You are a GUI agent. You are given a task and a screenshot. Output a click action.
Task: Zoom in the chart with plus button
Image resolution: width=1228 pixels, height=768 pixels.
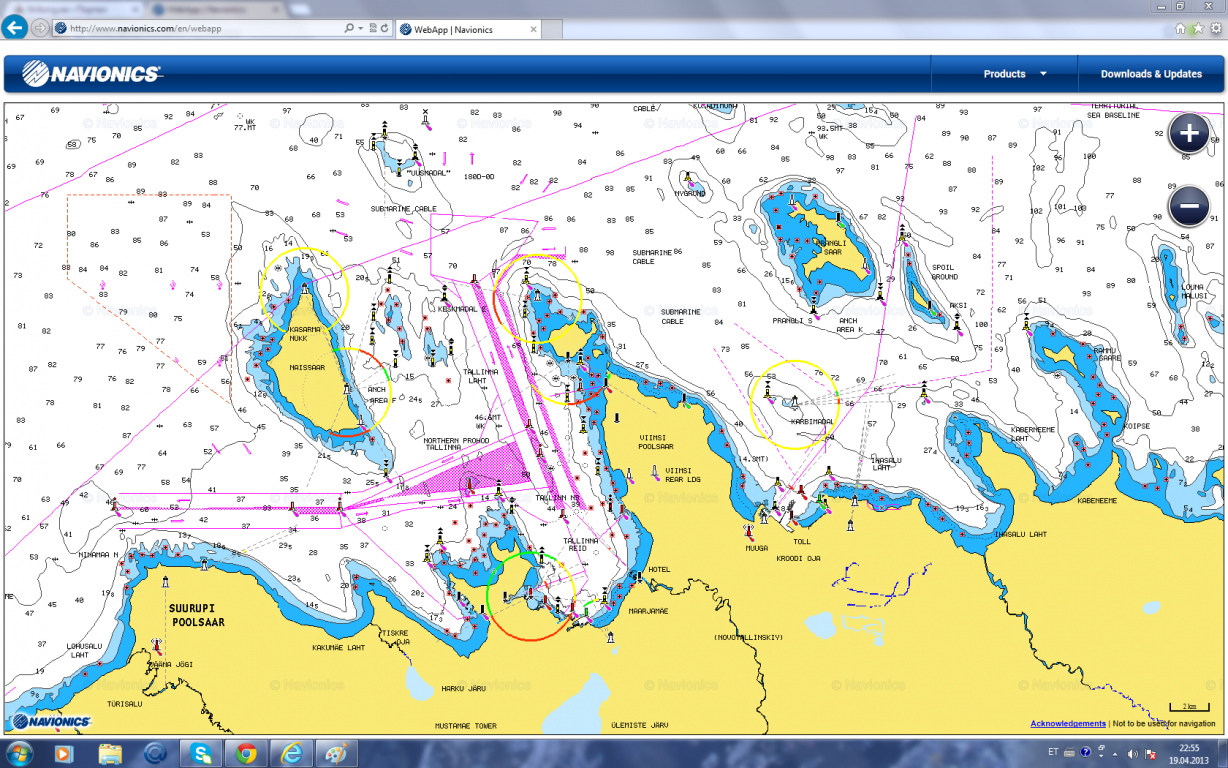1189,134
